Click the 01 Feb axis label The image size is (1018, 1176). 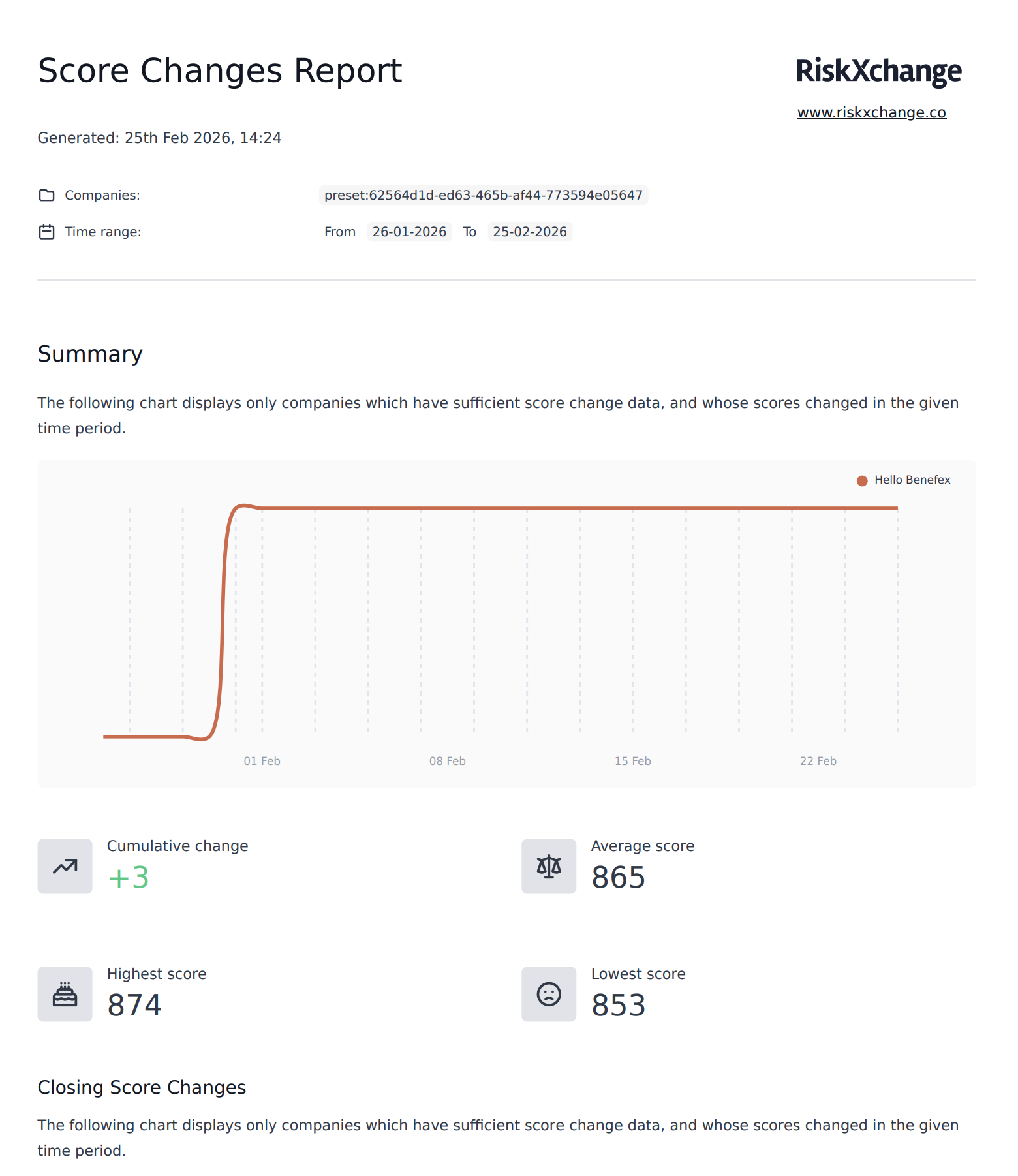pyautogui.click(x=262, y=761)
